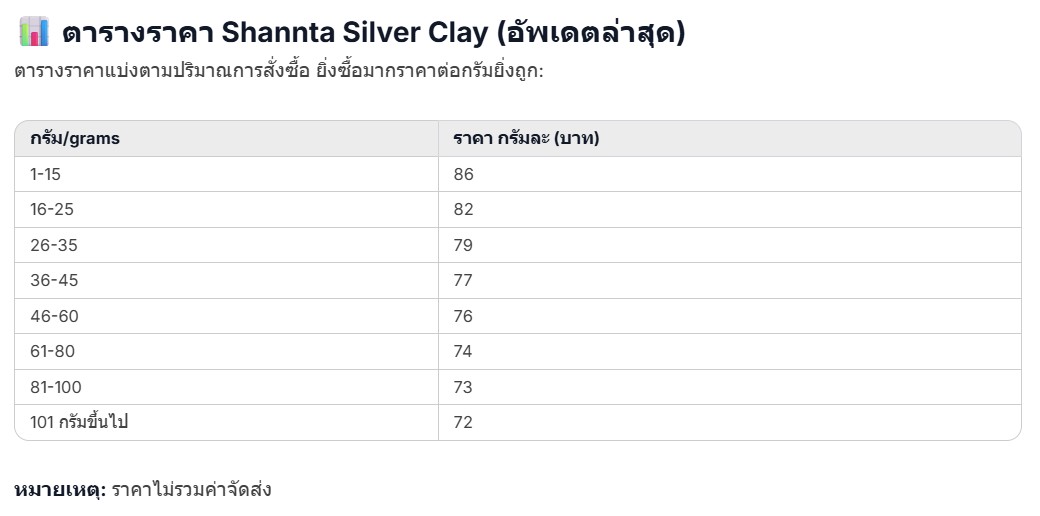Select the 36-45 grams cell
1040x516 pixels.
pos(54,281)
